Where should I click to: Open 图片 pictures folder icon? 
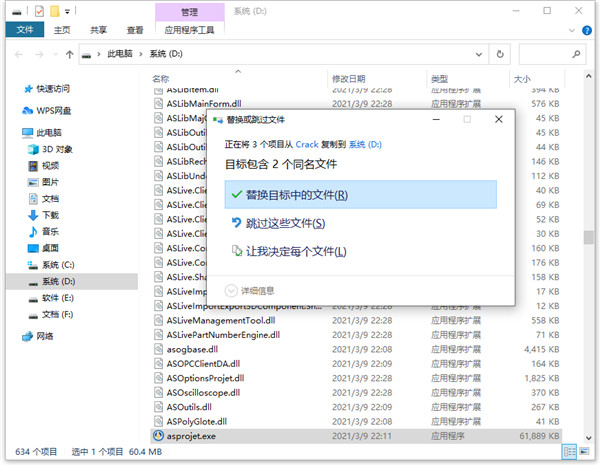(x=33, y=182)
